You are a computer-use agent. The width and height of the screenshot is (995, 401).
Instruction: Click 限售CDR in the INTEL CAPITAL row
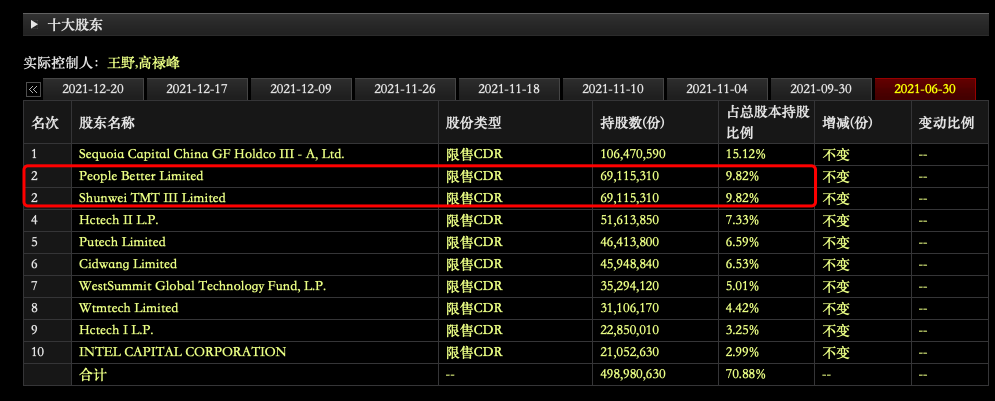tap(474, 352)
